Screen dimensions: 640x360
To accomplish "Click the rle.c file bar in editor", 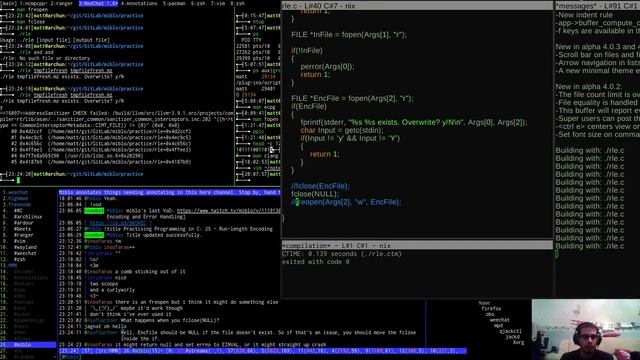I will pyautogui.click(x=417, y=6).
